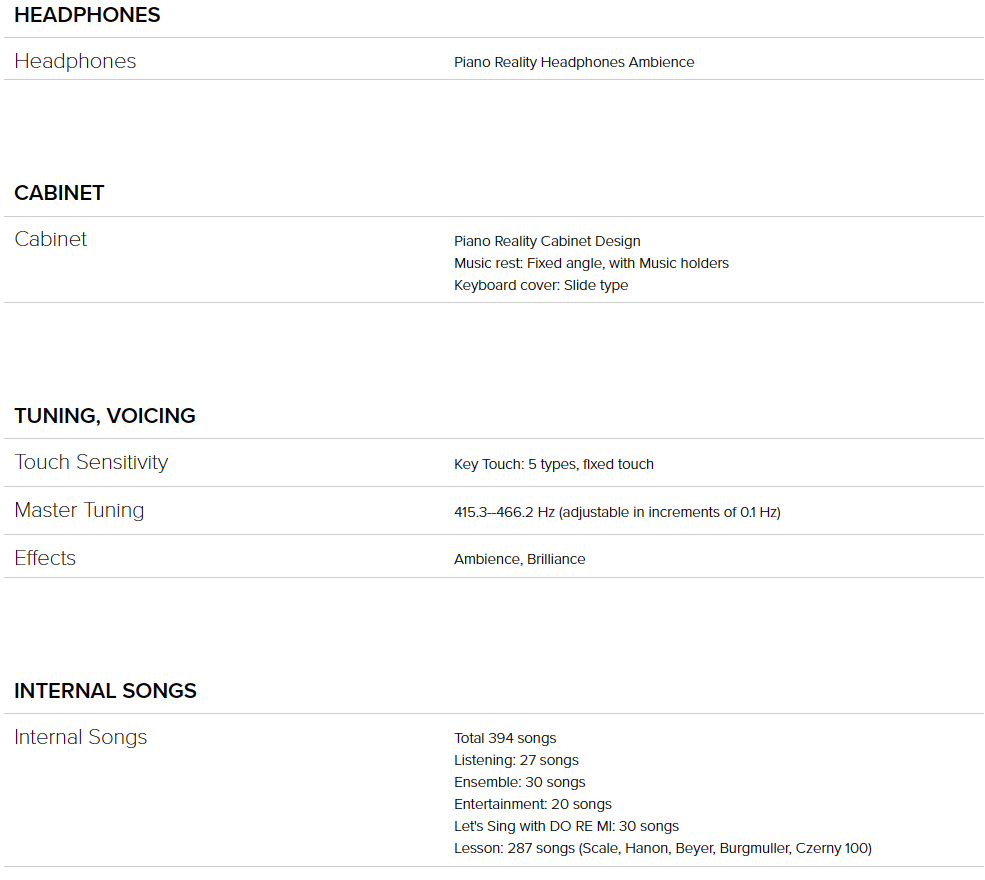
Task: Click Piano Reality Headphones Ambience text
Action: [x=574, y=62]
